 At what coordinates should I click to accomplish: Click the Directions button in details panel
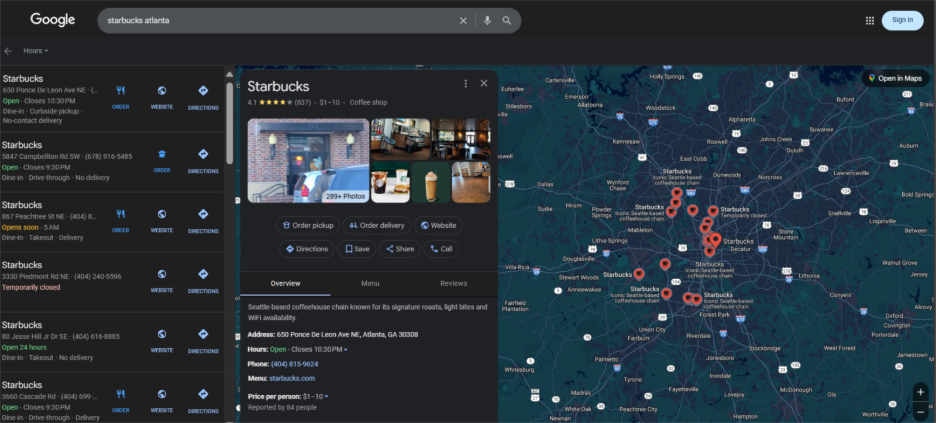tap(307, 249)
